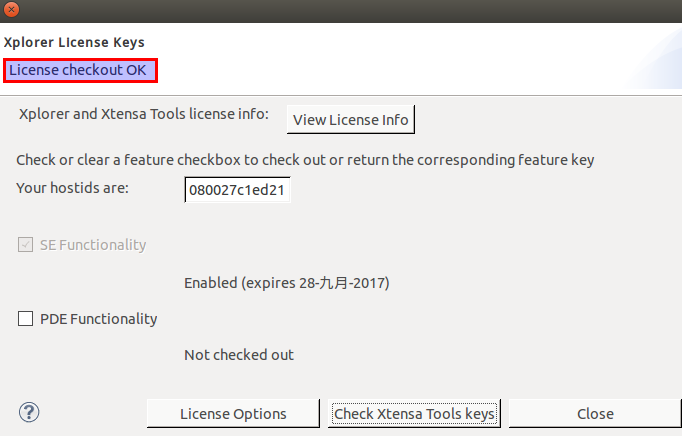Click the help question mark icon
The height and width of the screenshot is (436, 682).
click(29, 412)
